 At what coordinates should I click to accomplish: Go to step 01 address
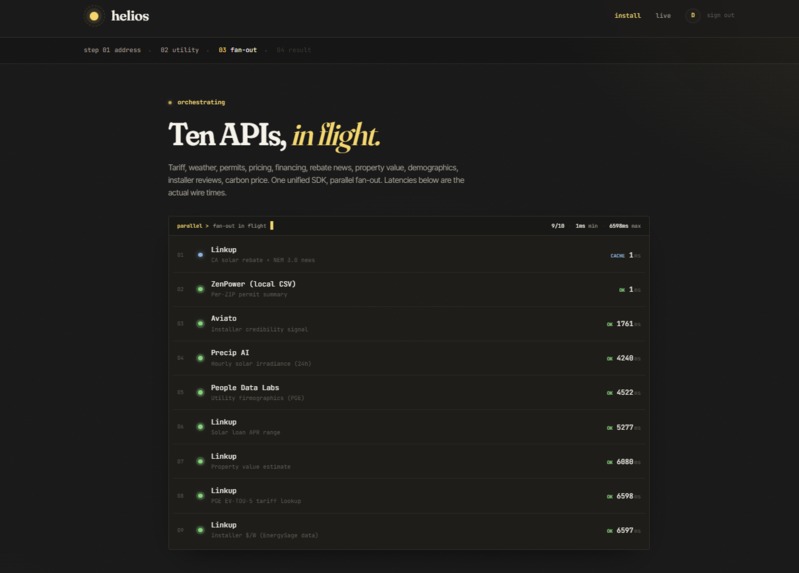(x=112, y=50)
